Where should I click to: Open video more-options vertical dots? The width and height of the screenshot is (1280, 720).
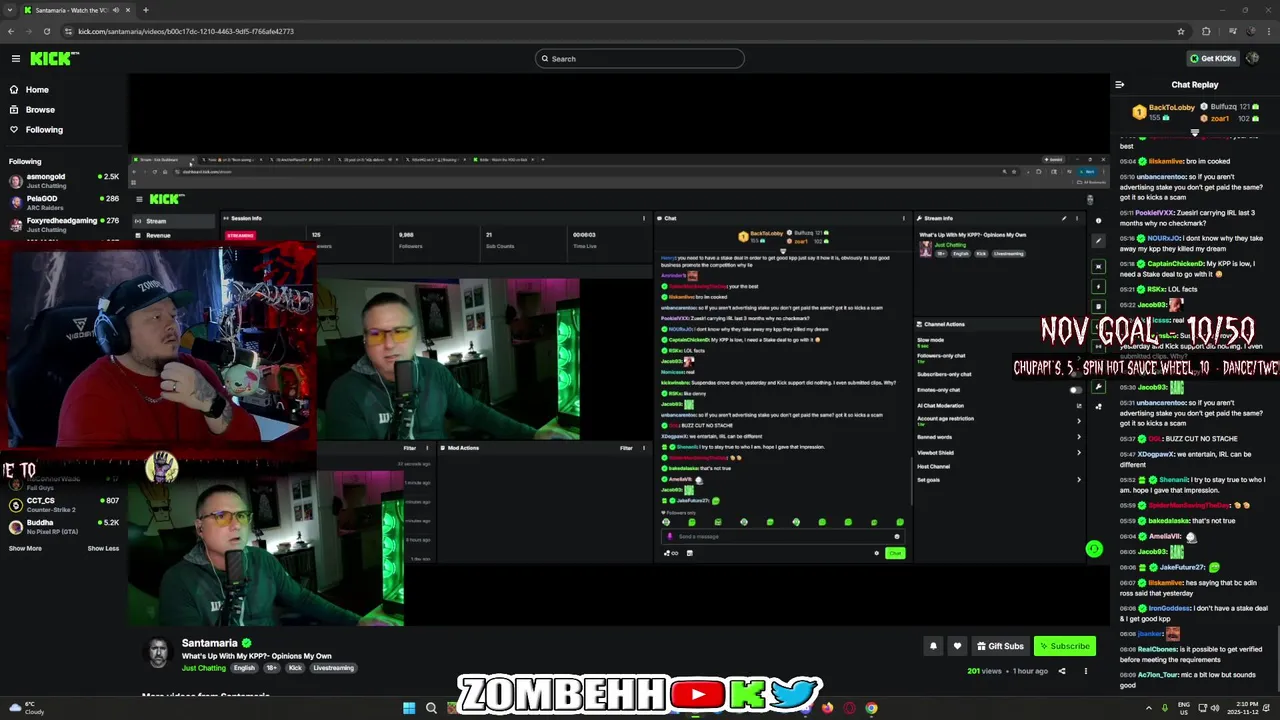pyautogui.click(x=1086, y=671)
